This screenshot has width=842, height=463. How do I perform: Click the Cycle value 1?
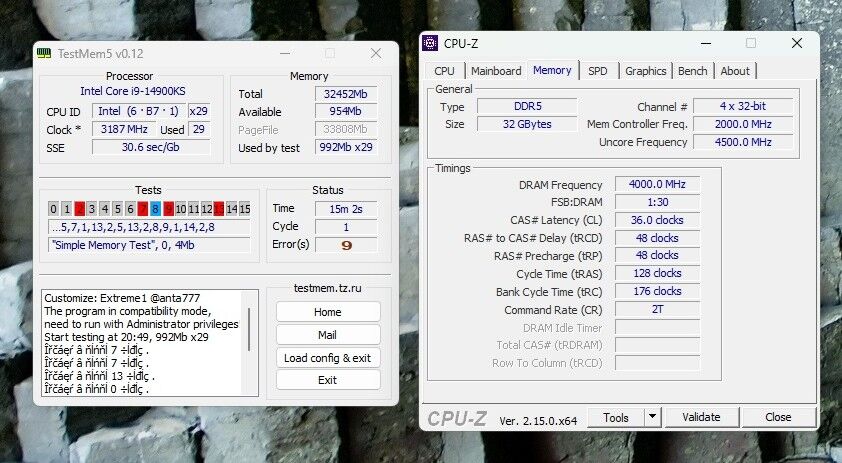[x=346, y=227]
